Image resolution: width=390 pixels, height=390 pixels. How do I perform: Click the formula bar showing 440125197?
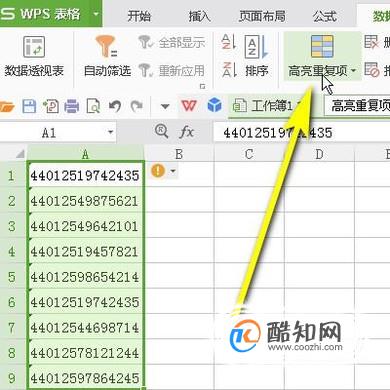click(x=302, y=133)
